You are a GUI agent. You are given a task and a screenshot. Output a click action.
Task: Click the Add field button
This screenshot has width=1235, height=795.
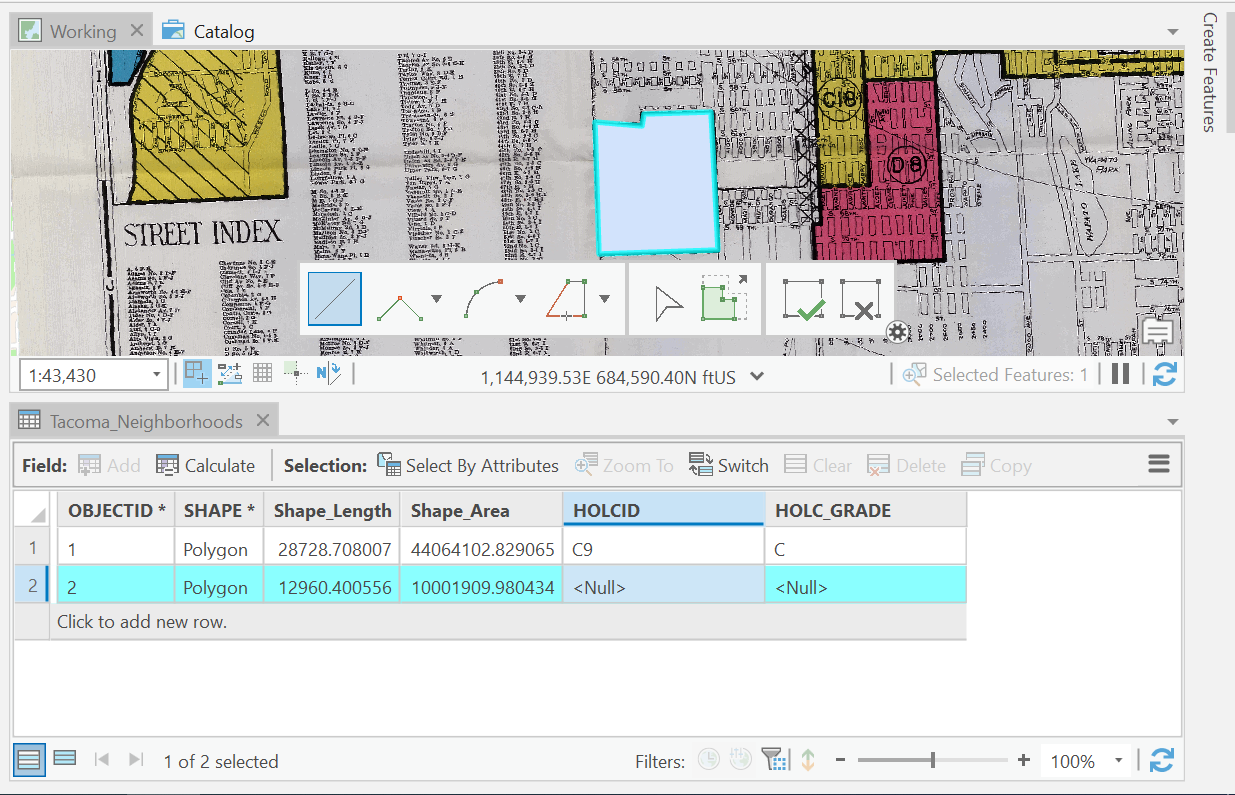coord(109,465)
